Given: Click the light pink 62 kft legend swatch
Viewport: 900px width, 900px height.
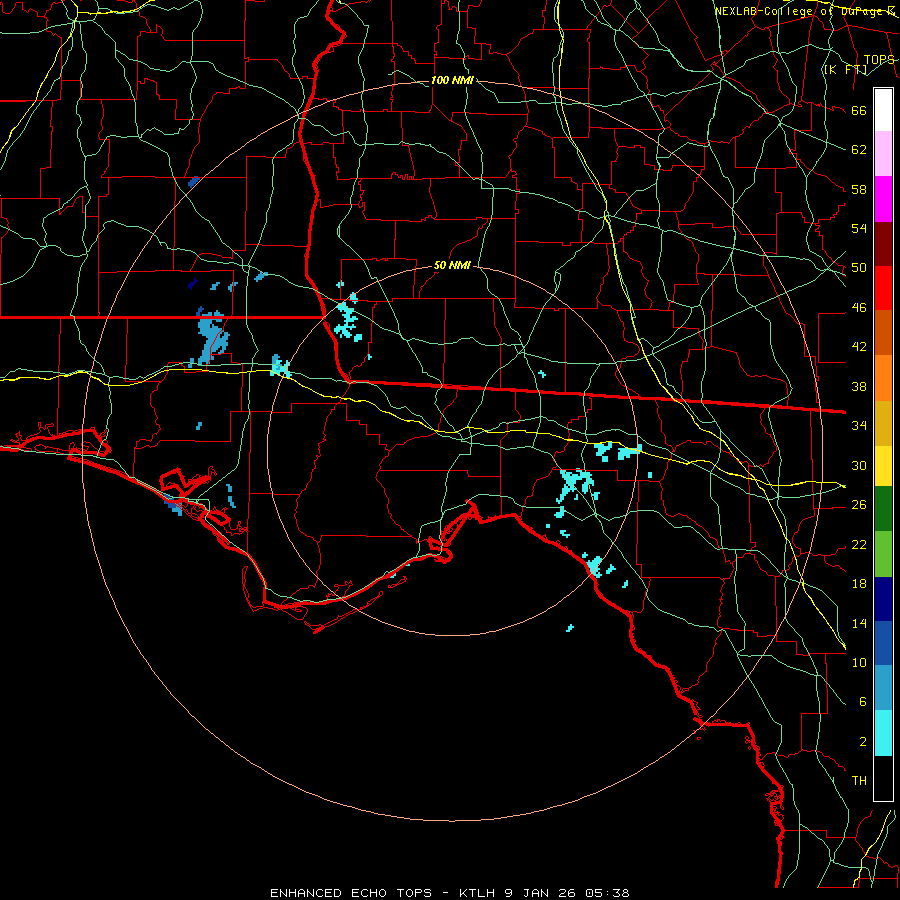Looking at the screenshot, I should click(x=883, y=153).
